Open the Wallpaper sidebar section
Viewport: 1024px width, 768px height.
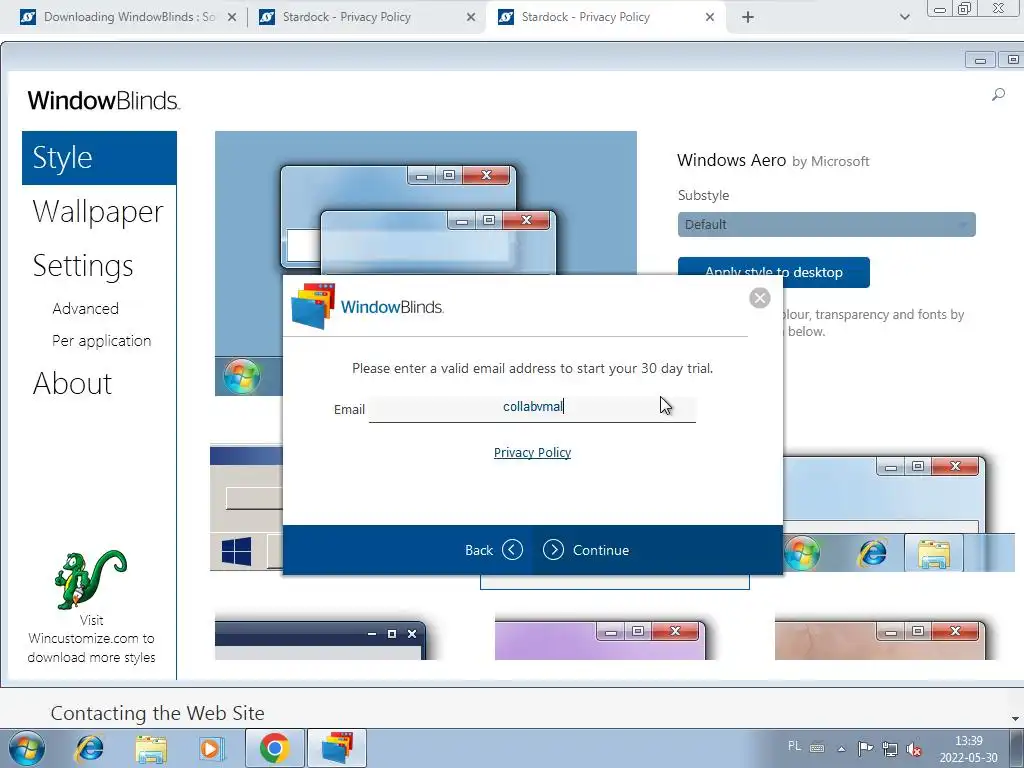98,212
